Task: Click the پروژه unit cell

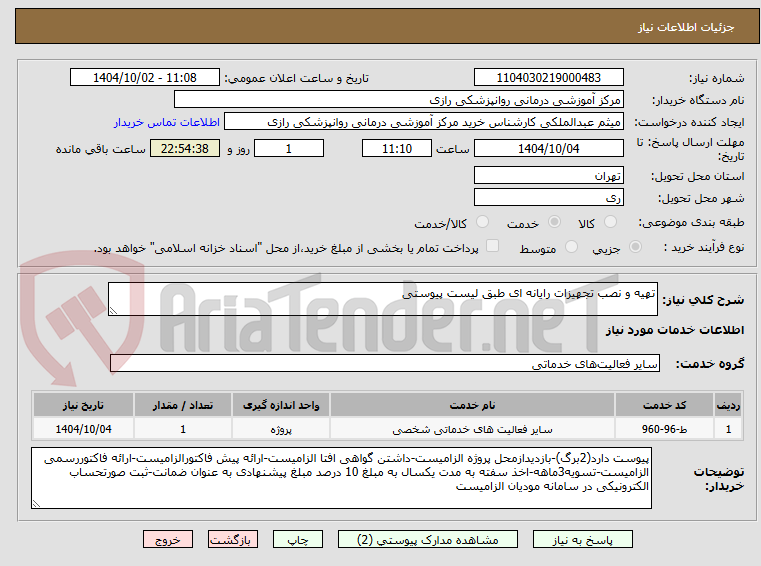Action: [281, 429]
